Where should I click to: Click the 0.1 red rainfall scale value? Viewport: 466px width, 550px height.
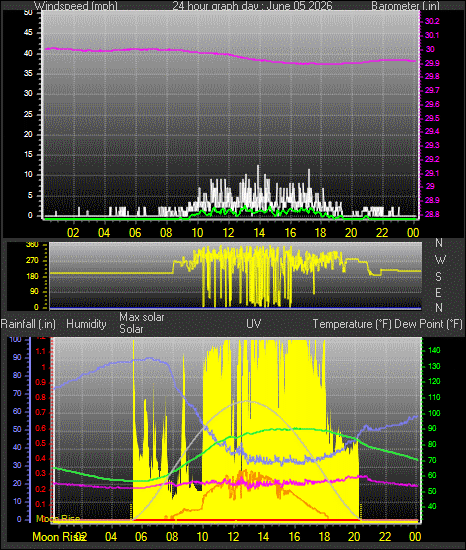pos(41,504)
